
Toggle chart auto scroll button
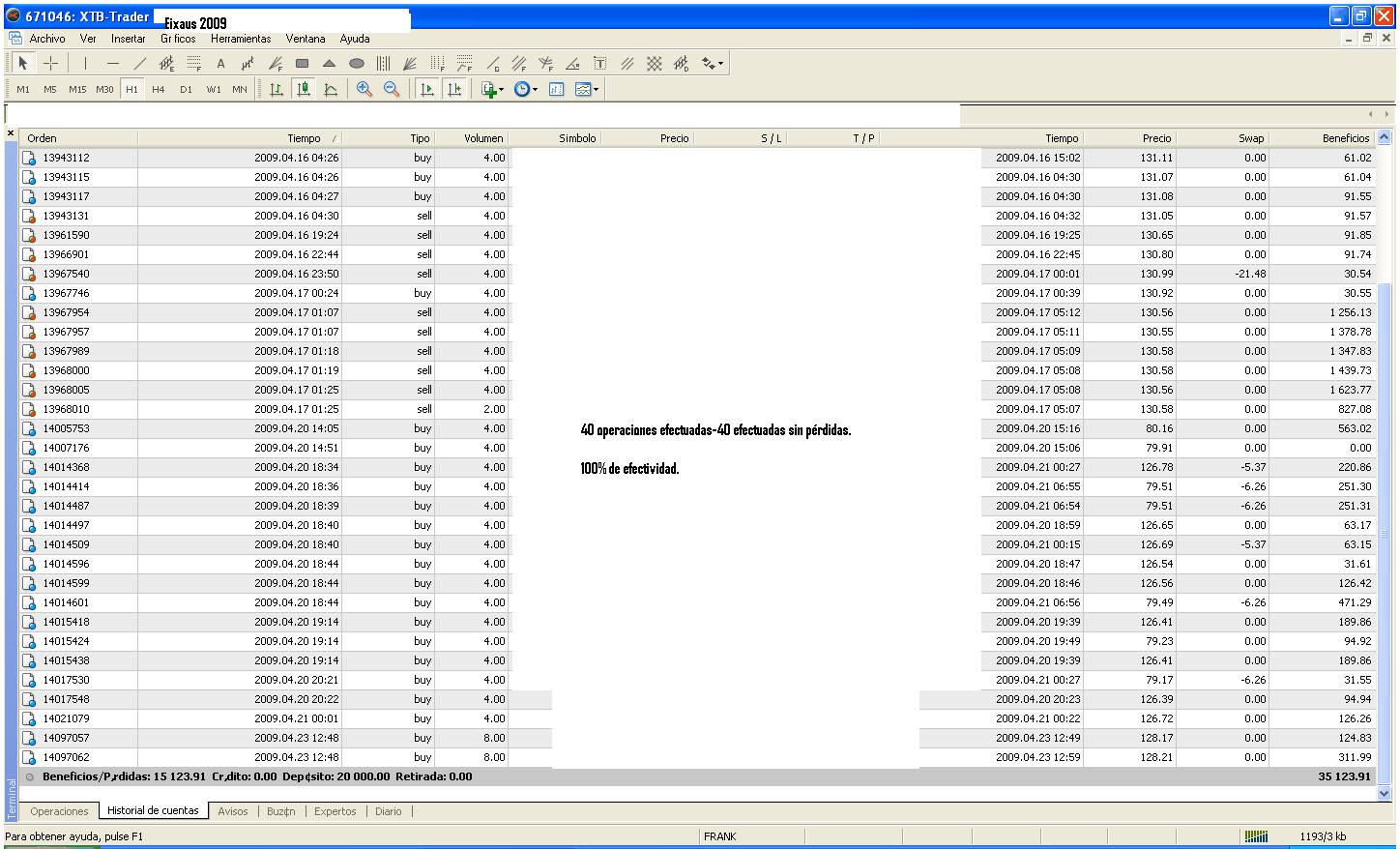(426, 89)
